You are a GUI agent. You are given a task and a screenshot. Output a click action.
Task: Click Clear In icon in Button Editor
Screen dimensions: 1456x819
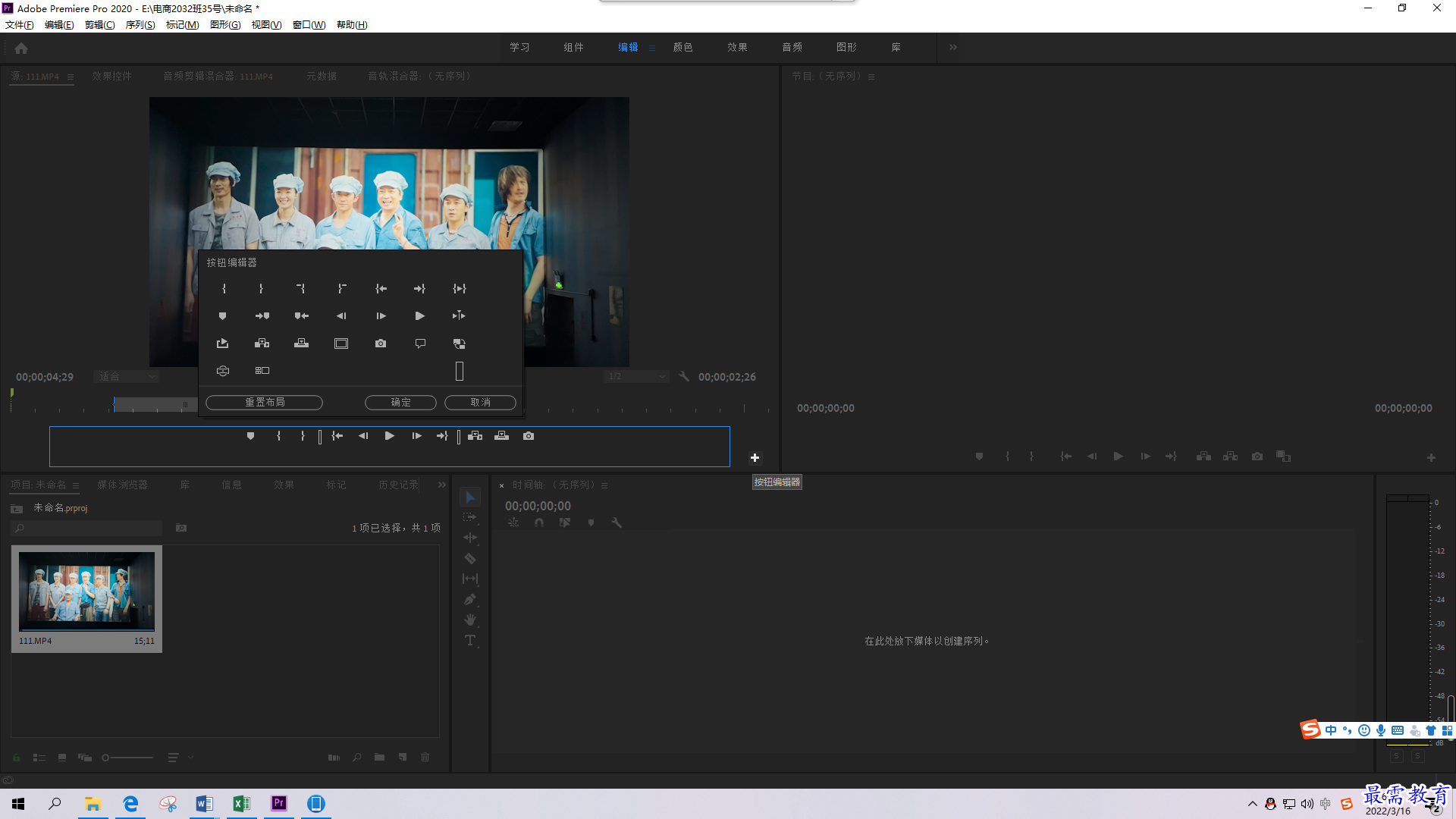(x=301, y=289)
